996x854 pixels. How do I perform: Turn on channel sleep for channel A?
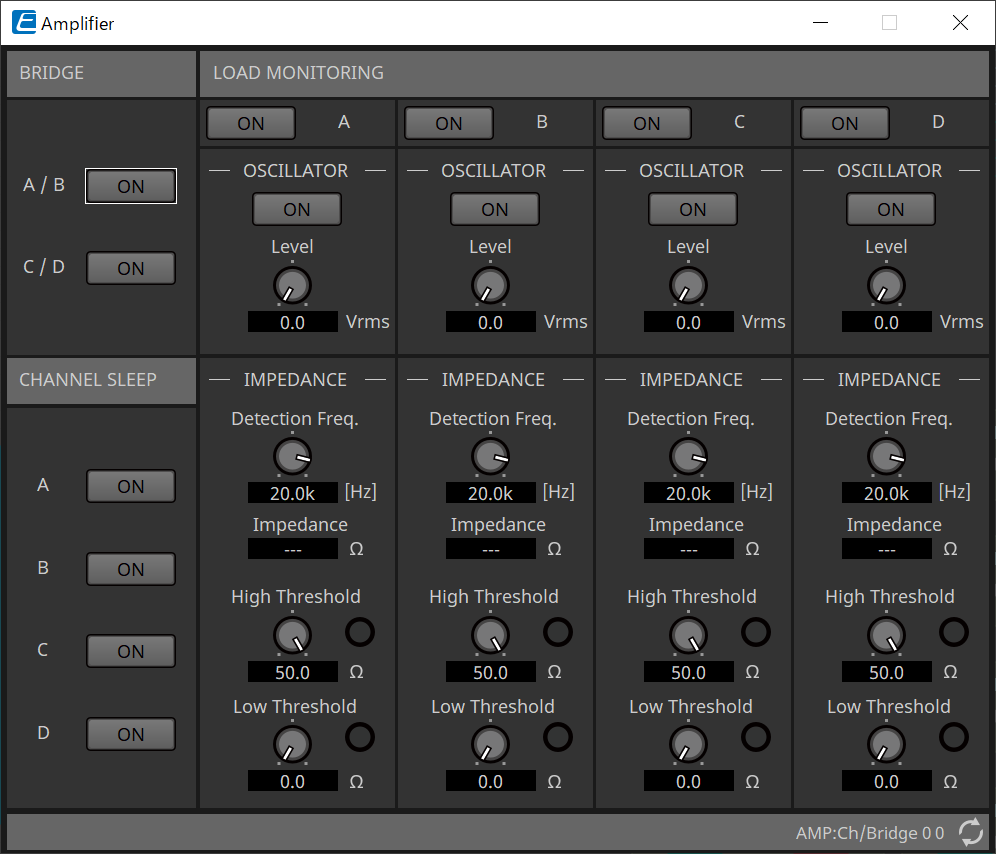pos(130,486)
